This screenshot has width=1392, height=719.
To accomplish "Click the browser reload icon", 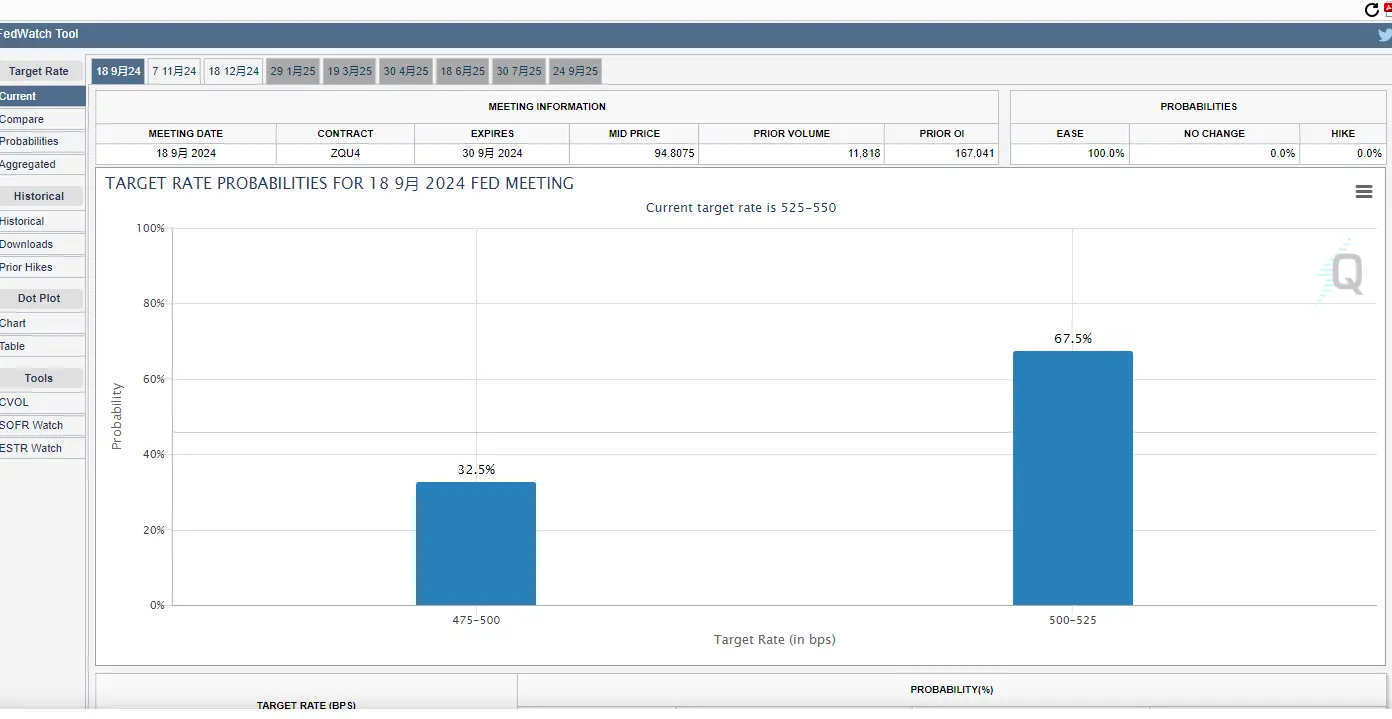I will pyautogui.click(x=1372, y=9).
